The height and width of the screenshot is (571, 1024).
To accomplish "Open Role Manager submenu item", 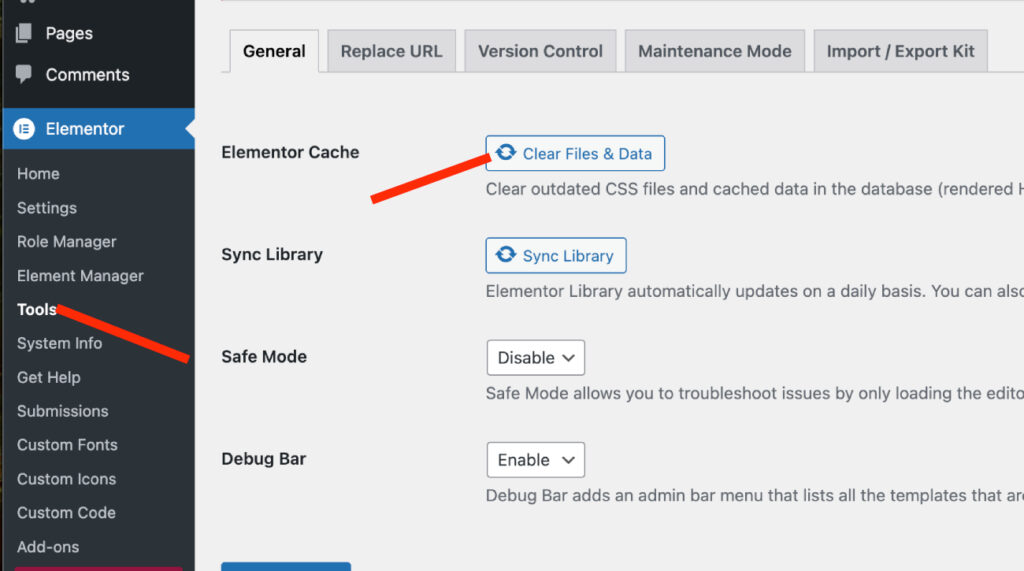I will (x=67, y=242).
